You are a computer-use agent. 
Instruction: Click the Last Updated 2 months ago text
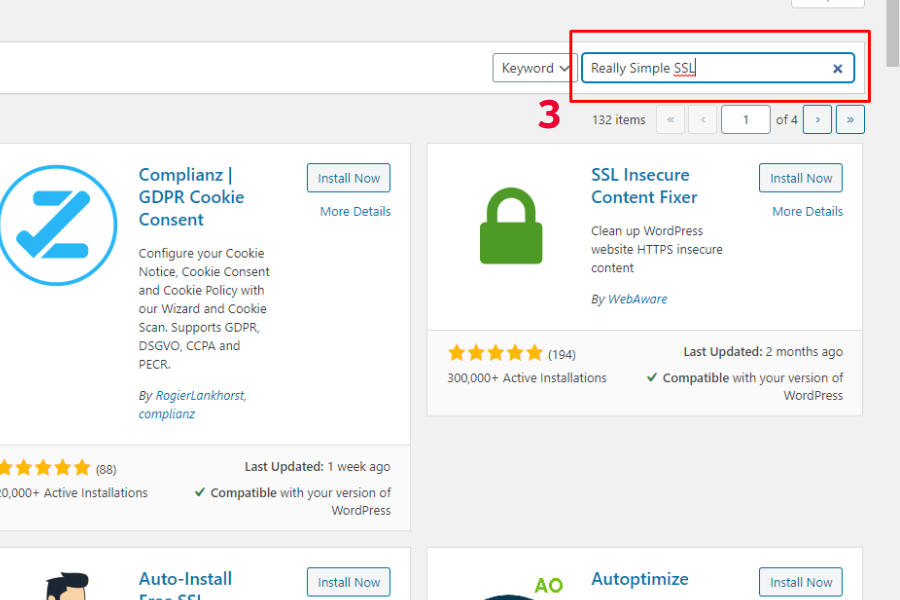click(x=763, y=352)
